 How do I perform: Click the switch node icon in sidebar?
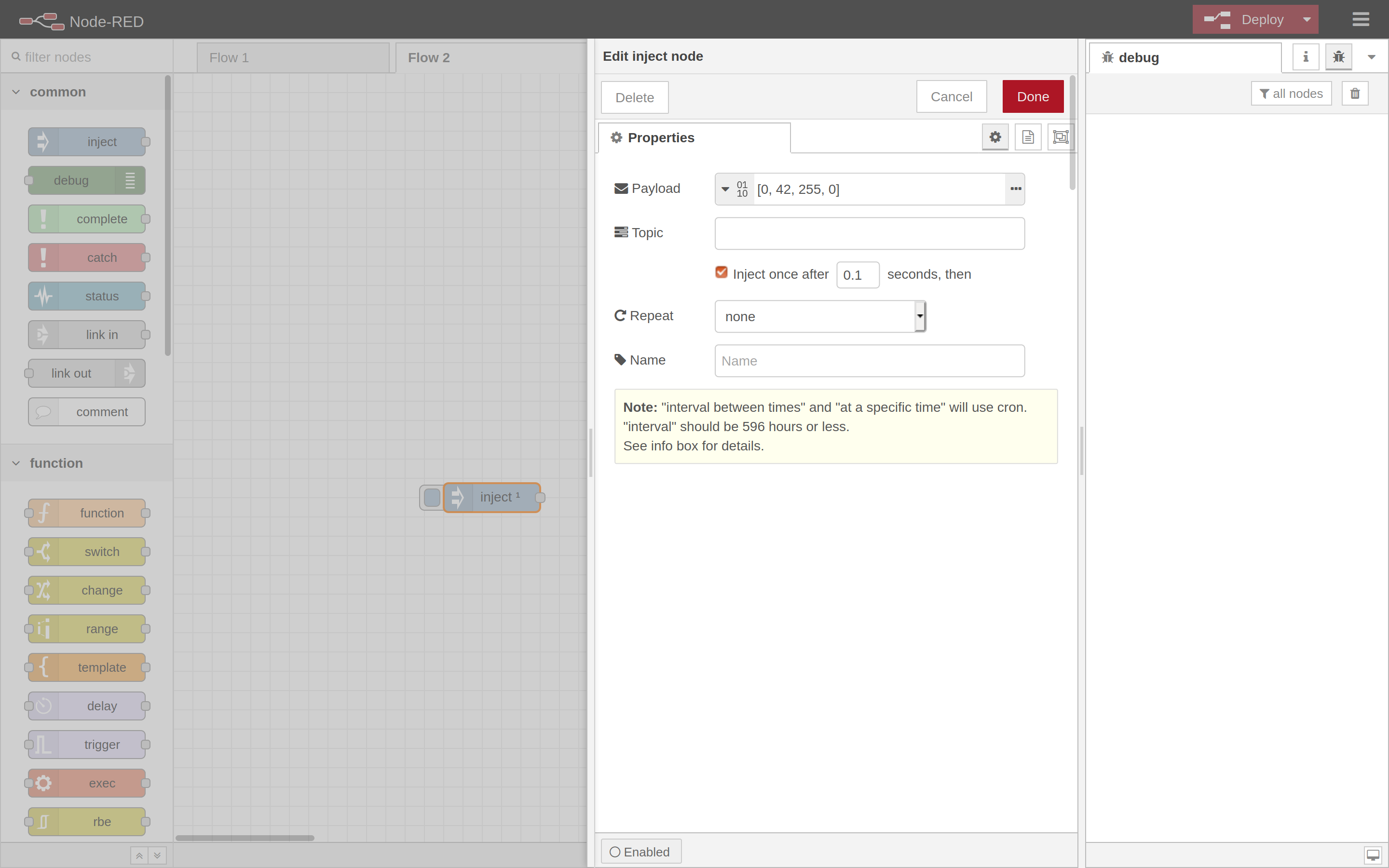click(43, 551)
